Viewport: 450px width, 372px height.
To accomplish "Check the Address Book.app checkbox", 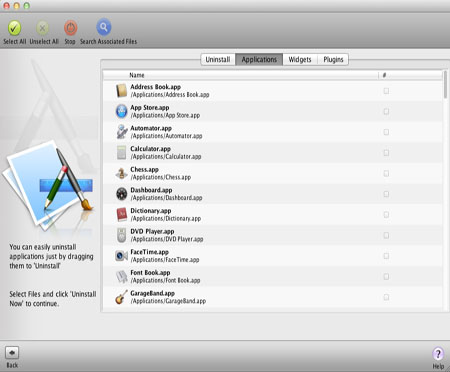I will tap(386, 91).
